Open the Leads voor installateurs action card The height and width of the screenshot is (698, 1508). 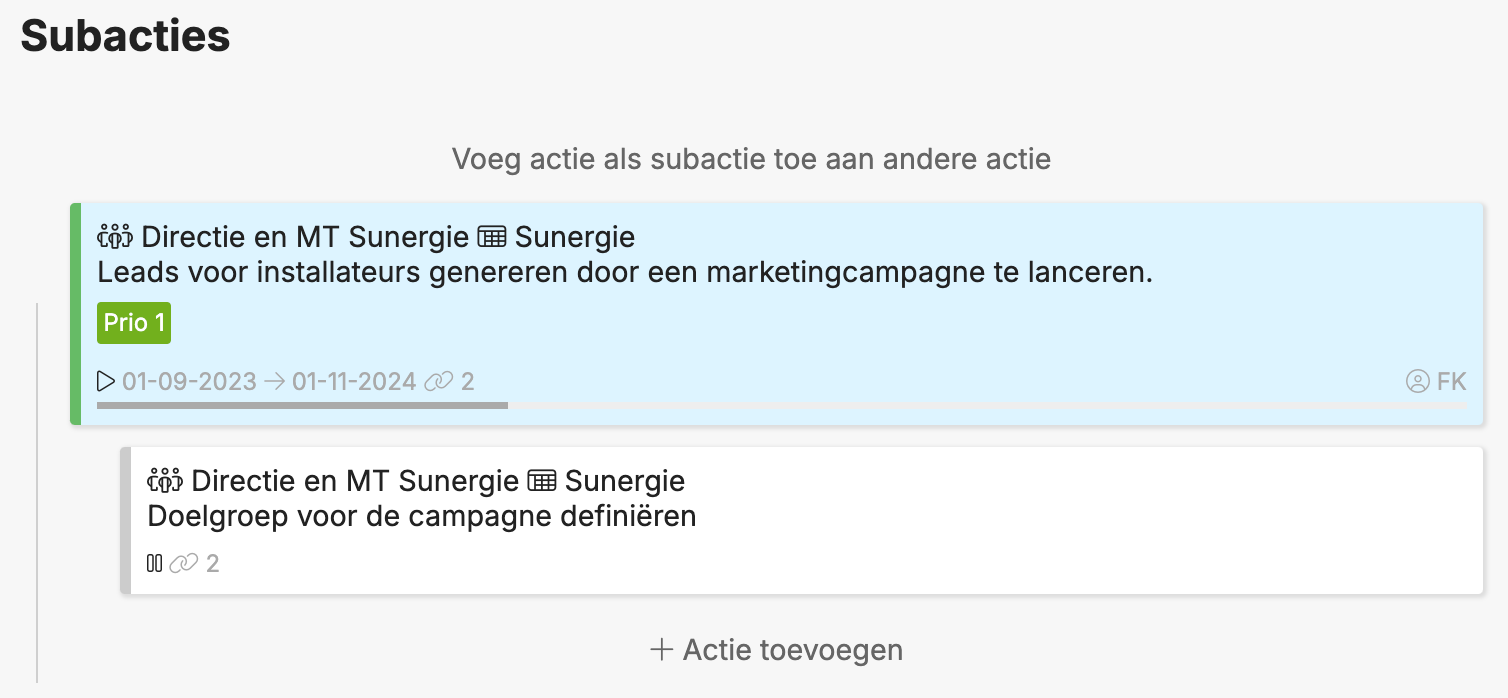[x=776, y=314]
